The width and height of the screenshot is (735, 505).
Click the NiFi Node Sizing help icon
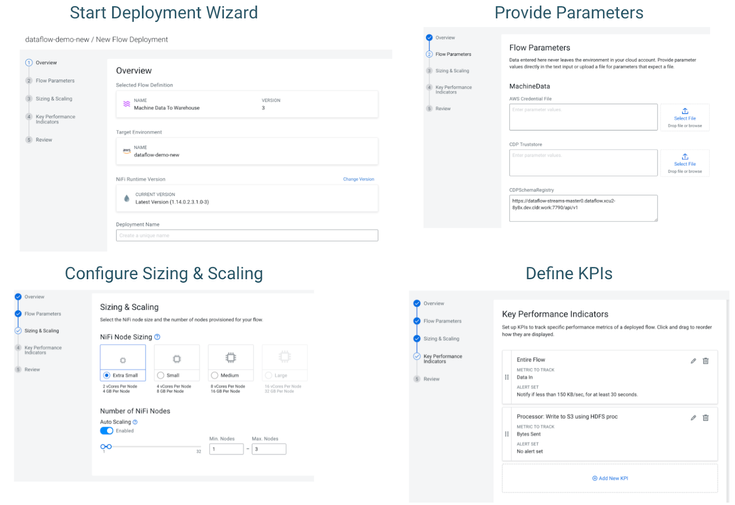coord(157,337)
